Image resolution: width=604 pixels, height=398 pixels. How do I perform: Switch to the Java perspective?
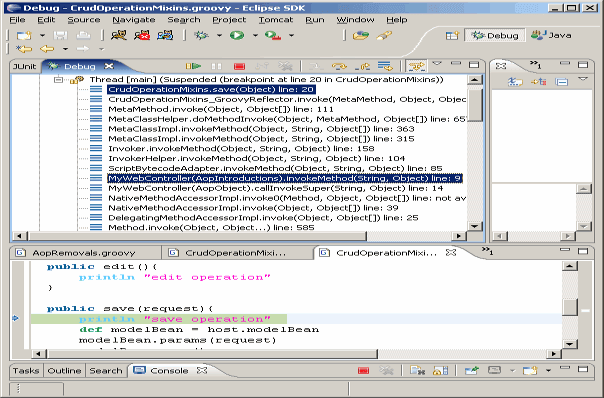coord(551,35)
